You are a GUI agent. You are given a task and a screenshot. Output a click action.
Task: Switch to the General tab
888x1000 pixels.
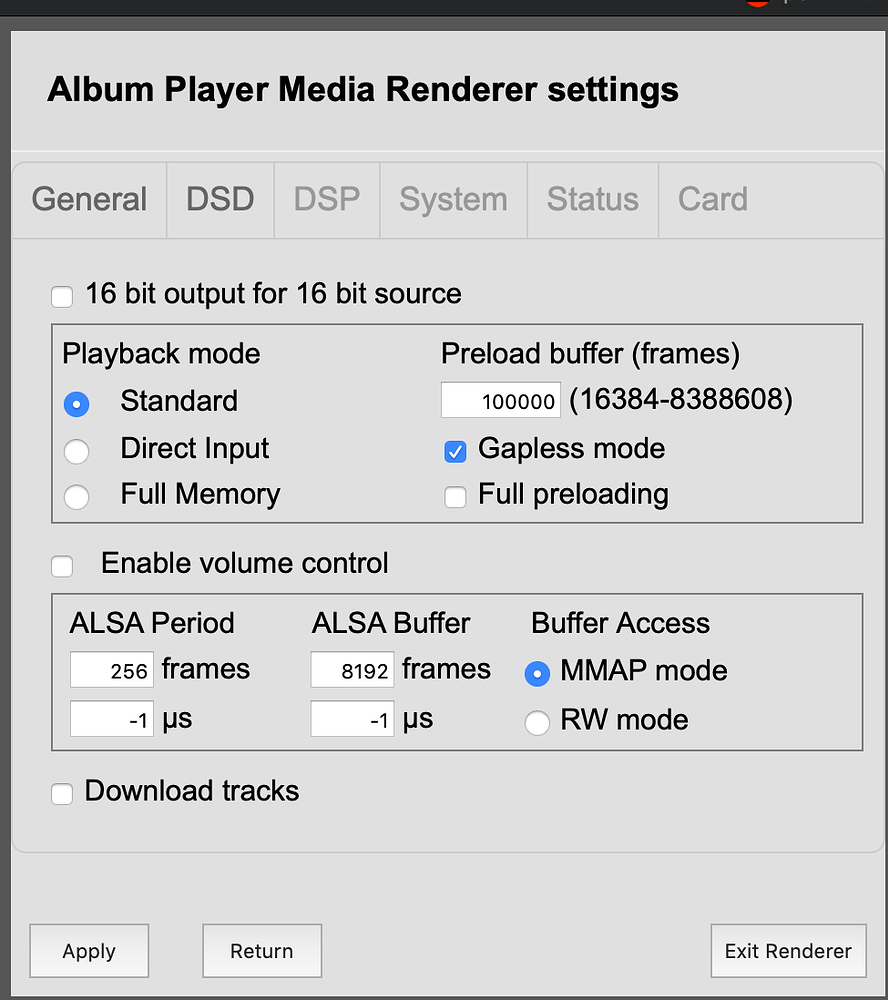[x=89, y=199]
